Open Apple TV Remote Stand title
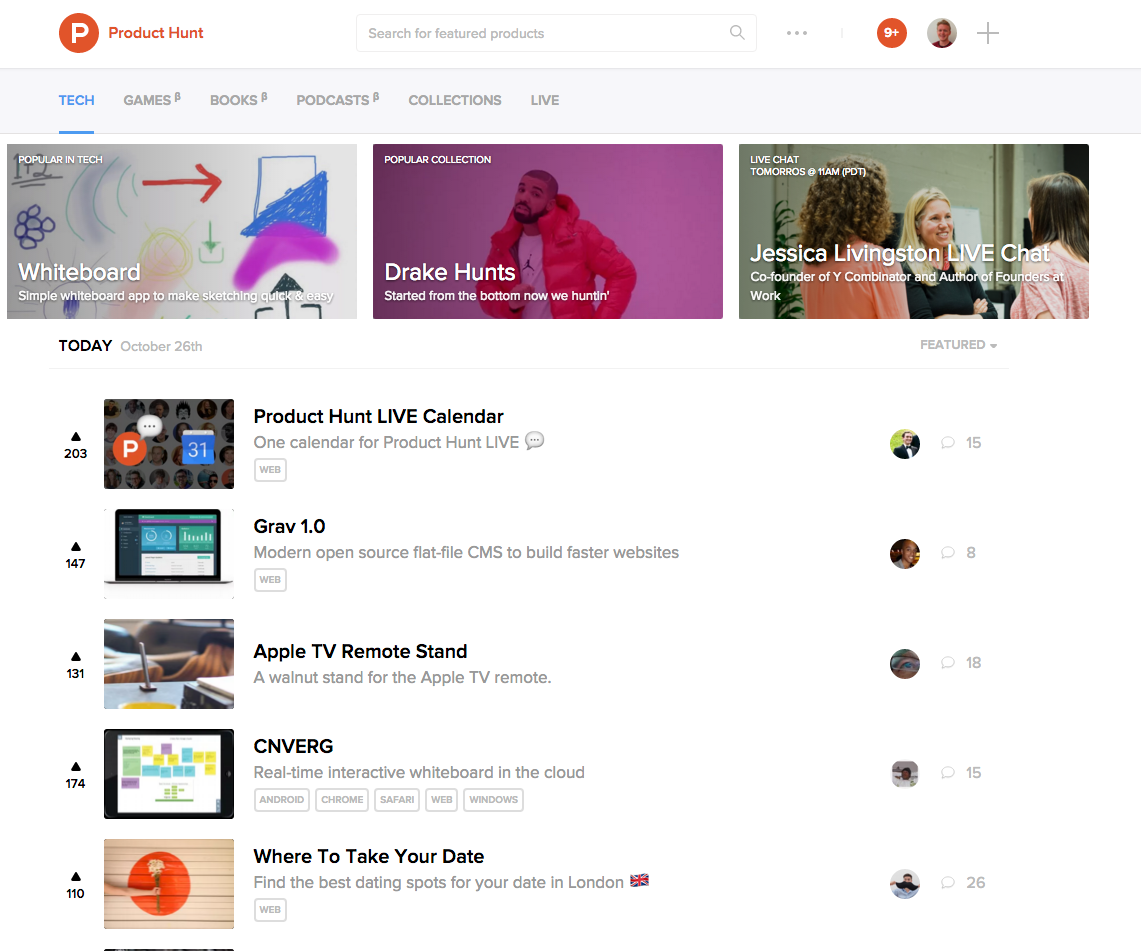Viewport: 1141px width, 951px height. pyautogui.click(x=360, y=651)
